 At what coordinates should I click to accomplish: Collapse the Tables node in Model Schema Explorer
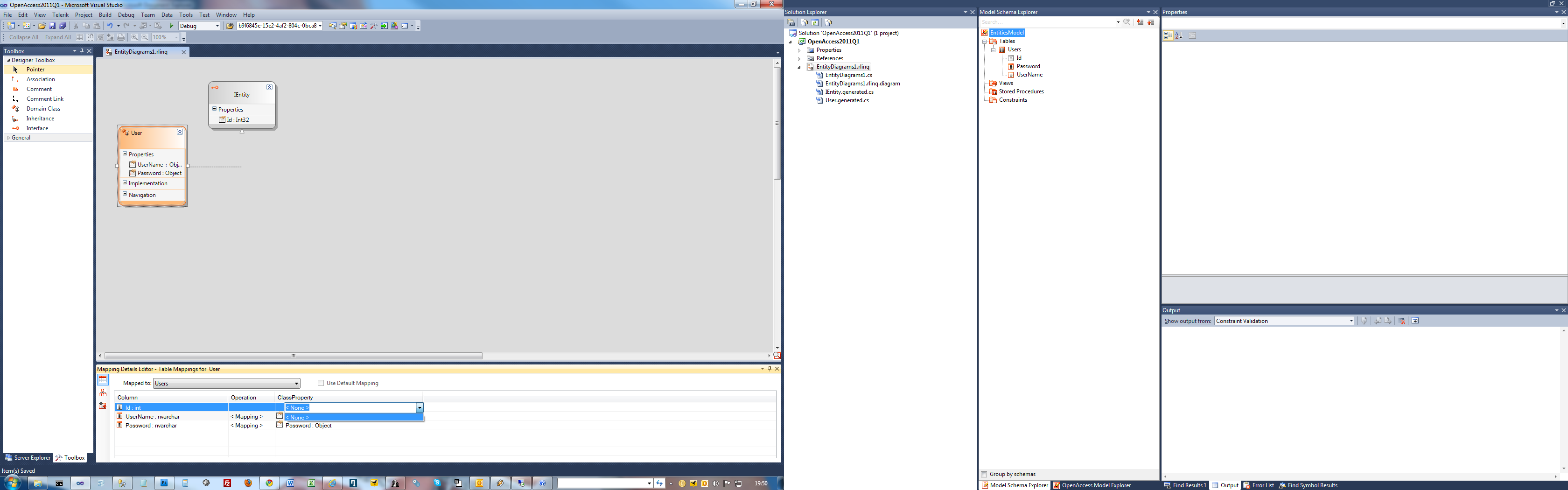(984, 42)
